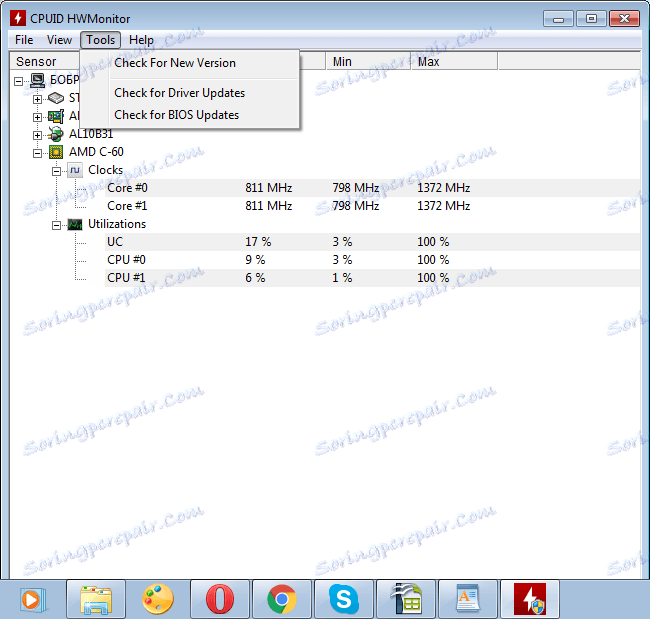The width and height of the screenshot is (650, 619).
Task: Switch to HWMonitor taskbar button
Action: point(530,600)
